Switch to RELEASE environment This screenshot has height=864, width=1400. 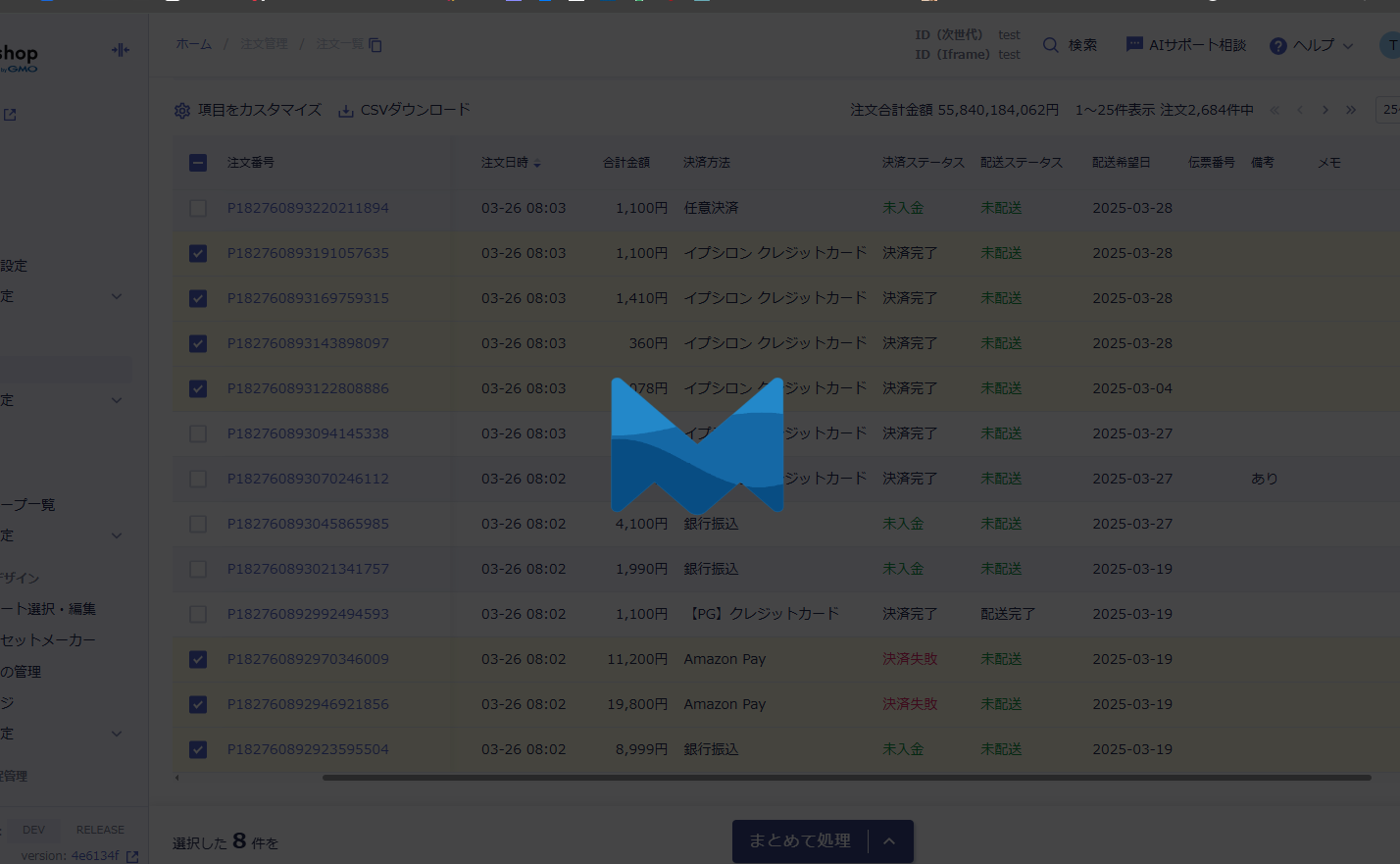pos(100,830)
